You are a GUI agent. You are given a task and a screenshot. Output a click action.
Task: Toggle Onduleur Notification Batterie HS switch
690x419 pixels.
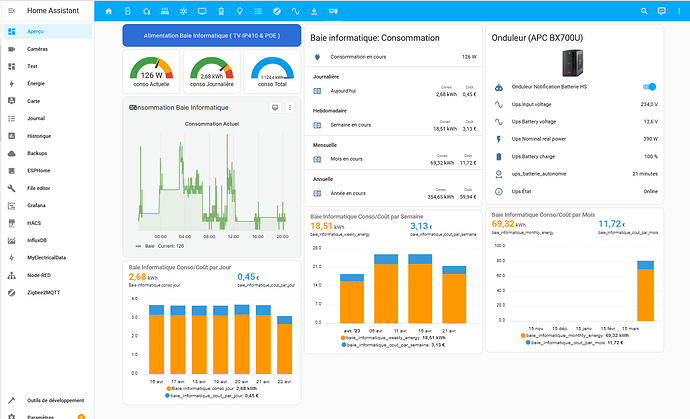click(x=649, y=87)
